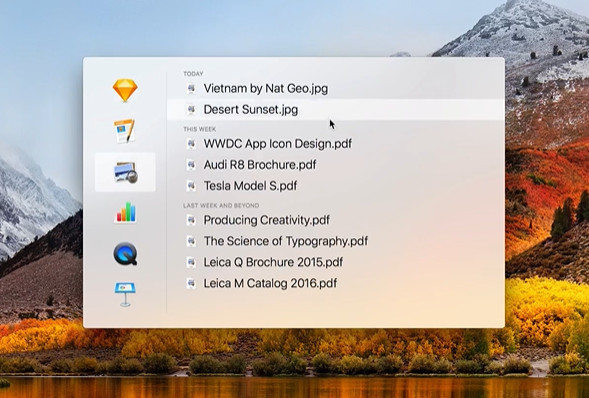Click file icon beside Desert Sunset.jpg
This screenshot has width=589, height=398.
pos(191,110)
